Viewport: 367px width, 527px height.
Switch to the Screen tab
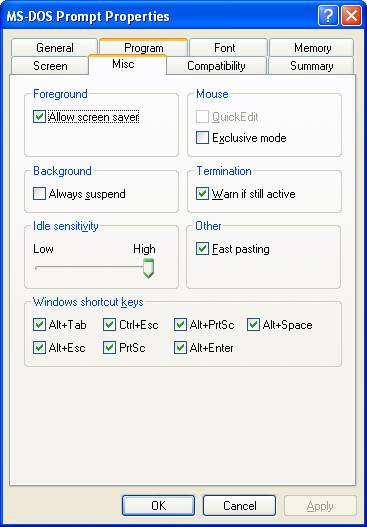(x=50, y=66)
